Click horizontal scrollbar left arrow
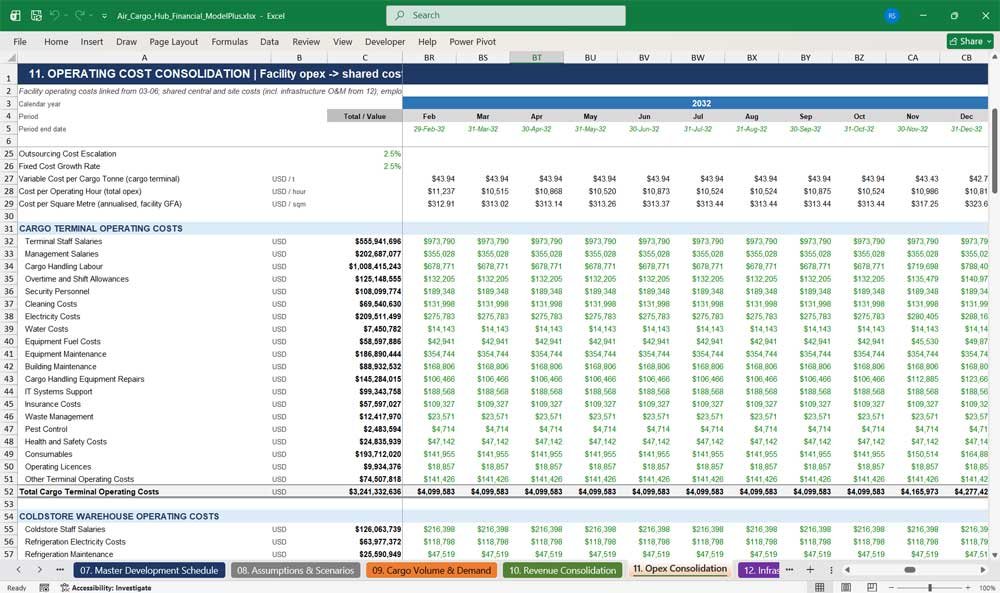Image resolution: width=1000 pixels, height=593 pixels. [847, 569]
